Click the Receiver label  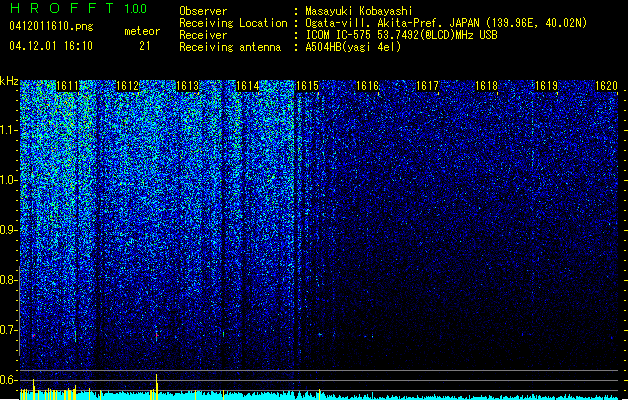203,35
